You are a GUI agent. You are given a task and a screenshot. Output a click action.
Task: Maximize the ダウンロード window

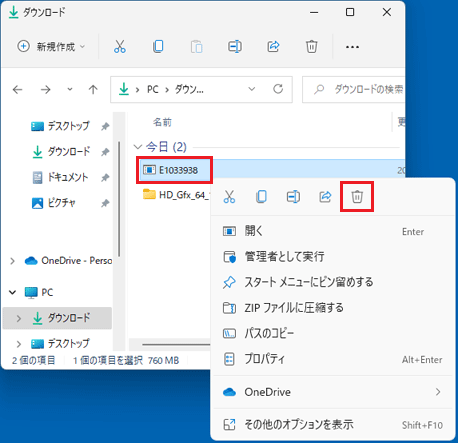(350, 12)
